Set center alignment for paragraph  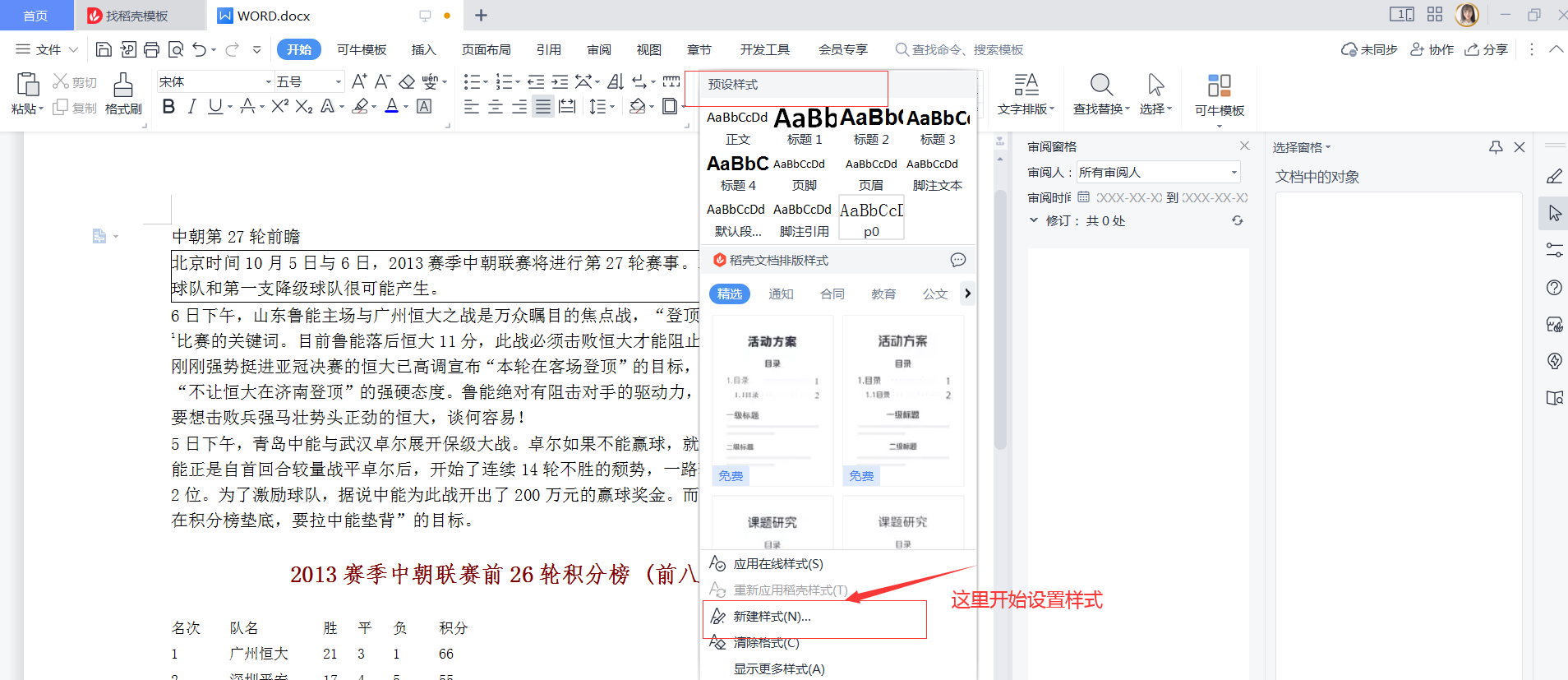(496, 106)
